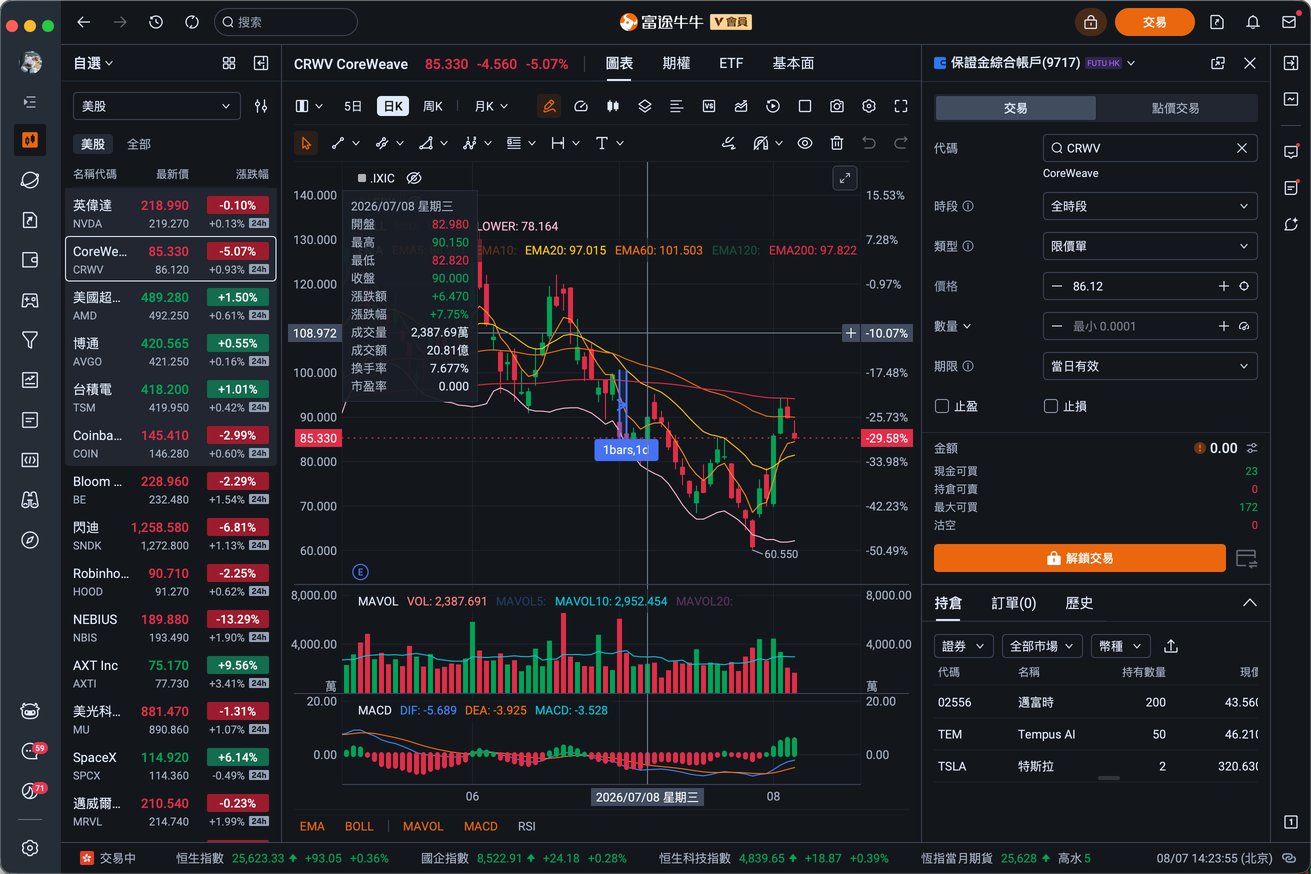
Task: Open the candlestick chart type icon
Action: [x=613, y=106]
